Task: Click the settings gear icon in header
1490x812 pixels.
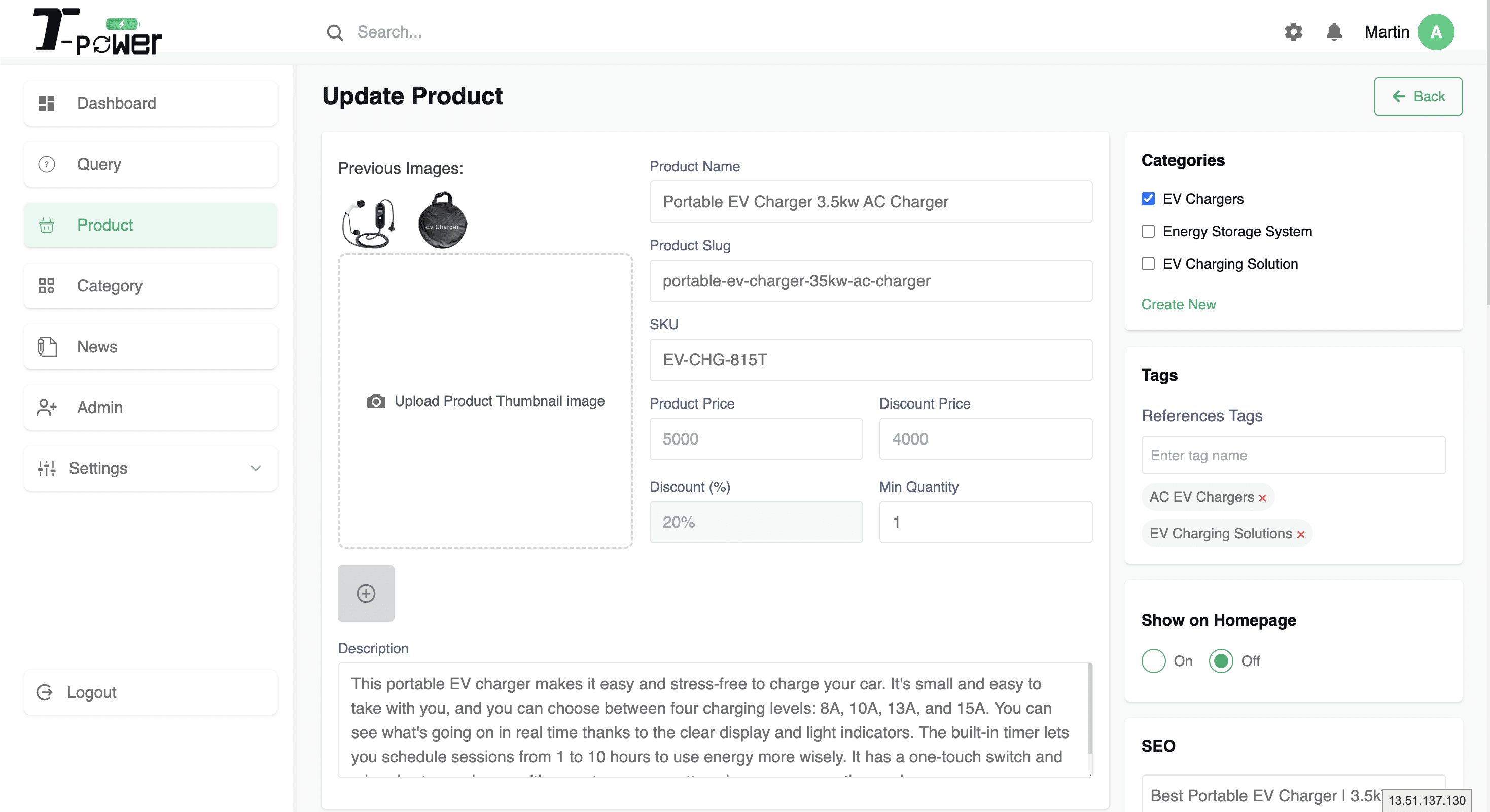Action: 1293,32
